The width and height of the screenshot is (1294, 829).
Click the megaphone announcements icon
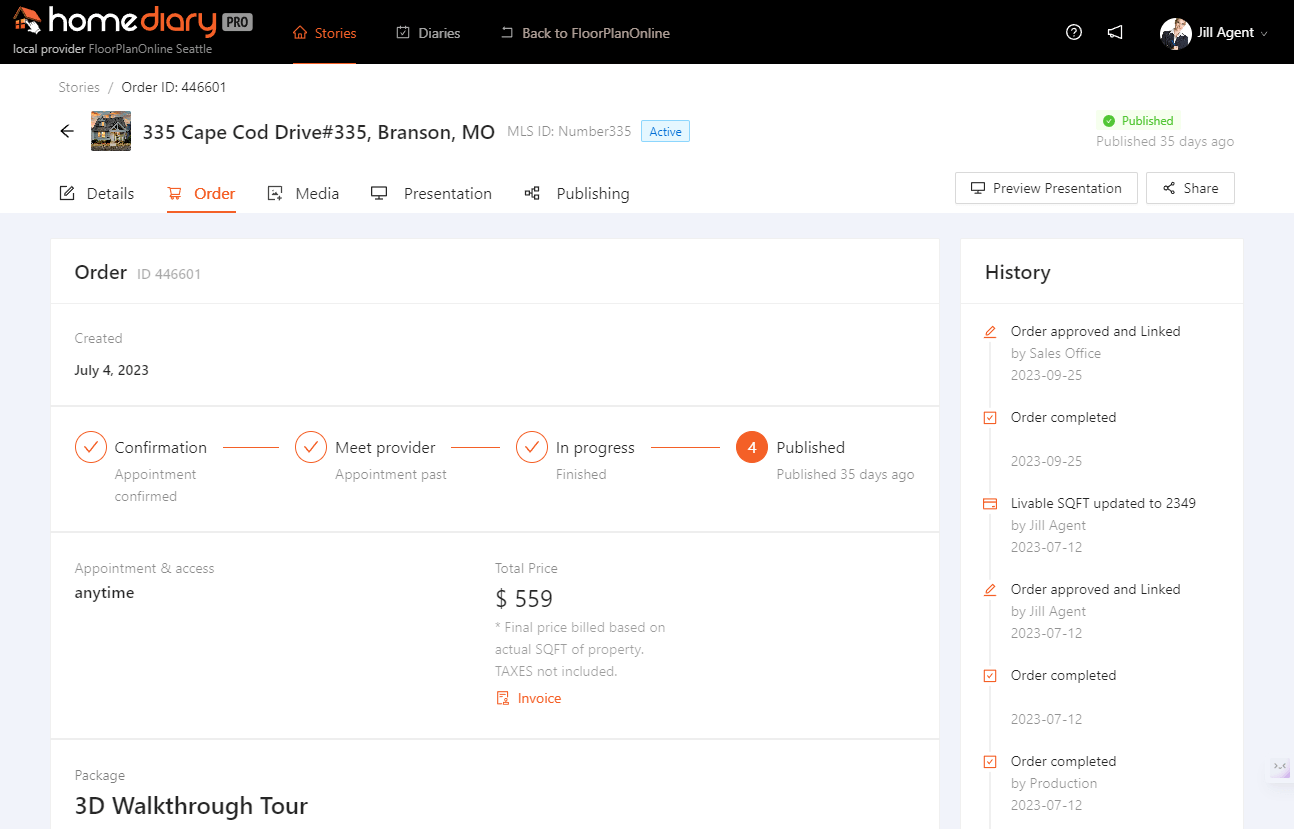coord(1114,32)
